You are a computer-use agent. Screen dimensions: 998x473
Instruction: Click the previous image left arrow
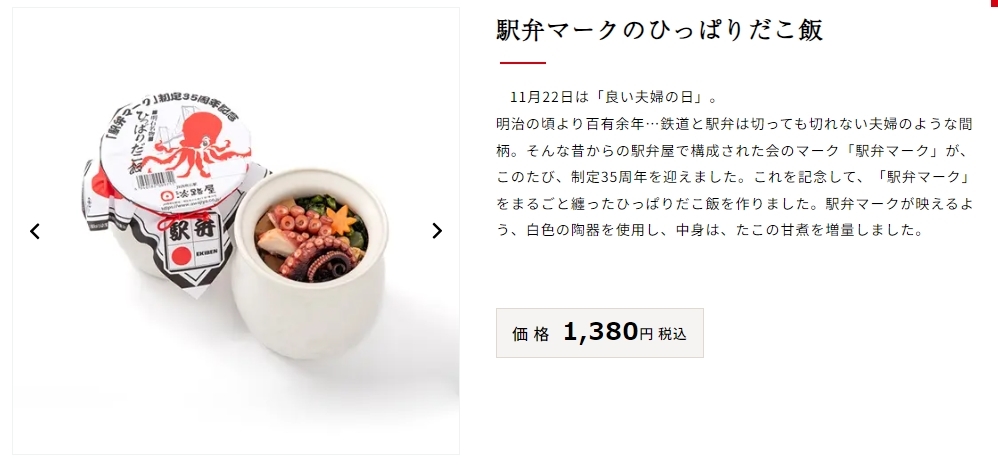(x=35, y=231)
